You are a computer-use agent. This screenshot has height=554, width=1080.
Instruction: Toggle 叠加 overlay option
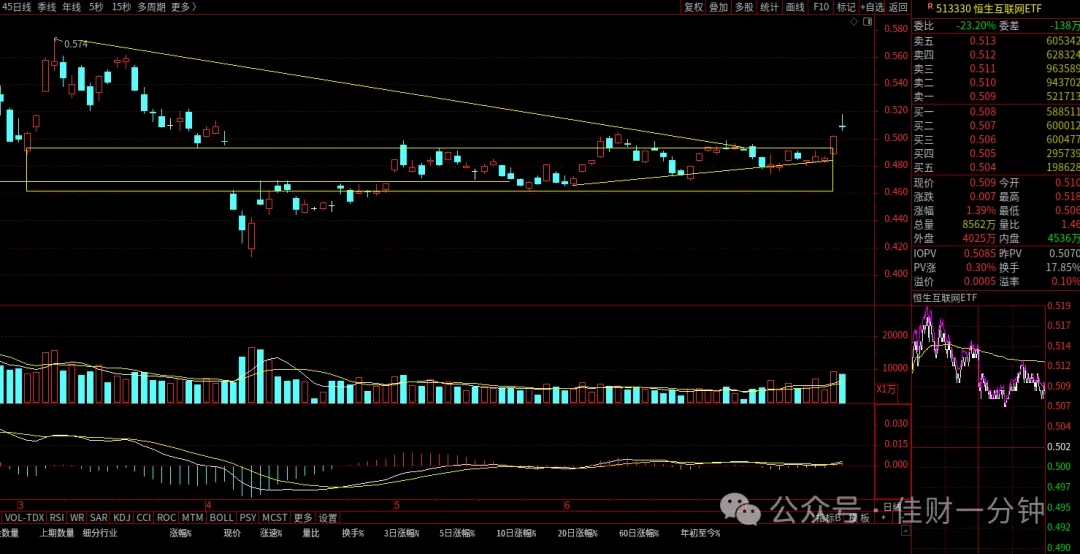pos(718,7)
